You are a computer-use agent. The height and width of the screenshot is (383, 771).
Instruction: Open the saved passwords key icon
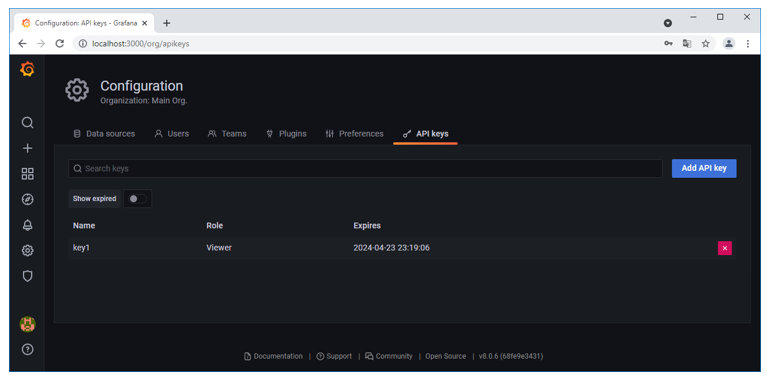668,44
